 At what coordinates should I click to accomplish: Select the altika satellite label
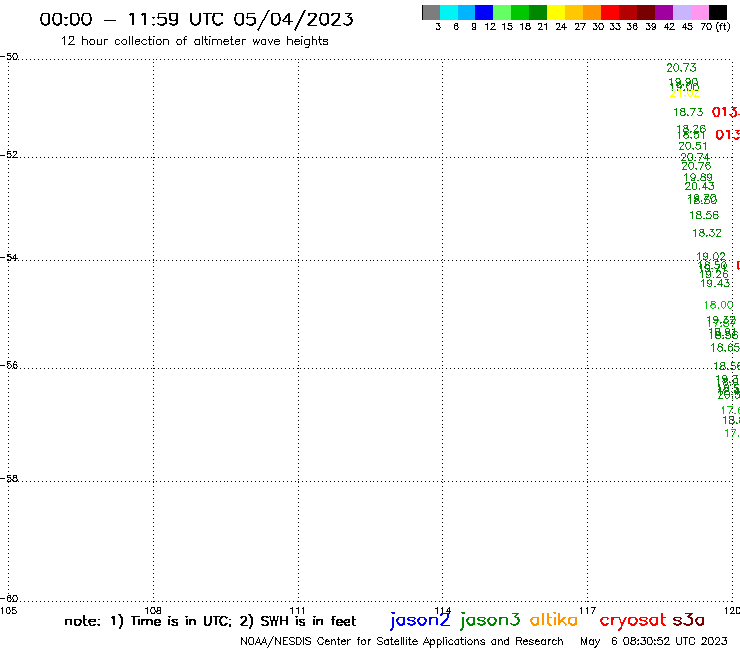pyautogui.click(x=553, y=619)
